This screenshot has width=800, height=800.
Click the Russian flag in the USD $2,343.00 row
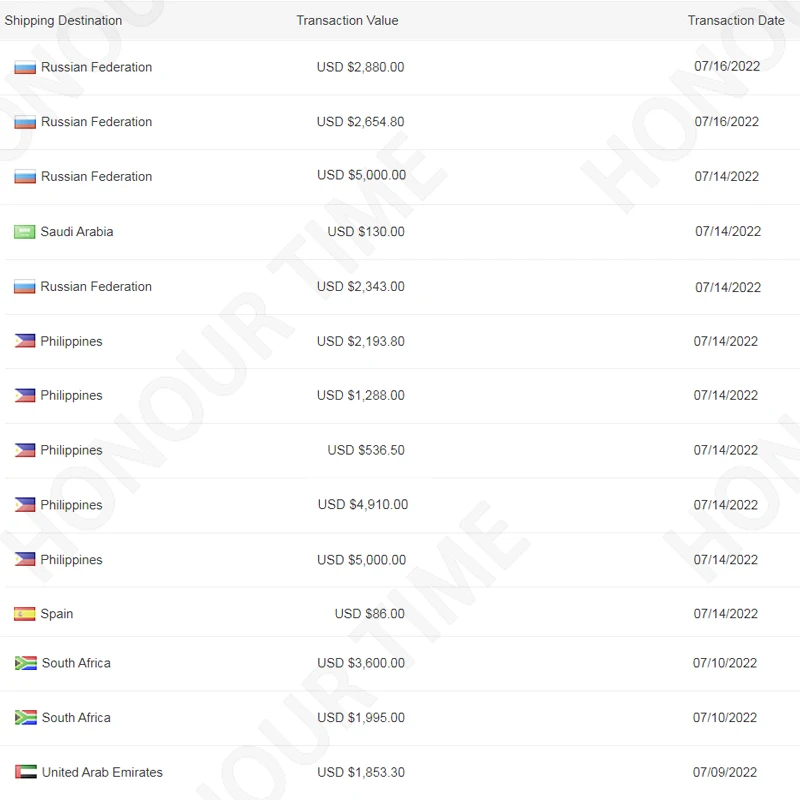point(25,287)
